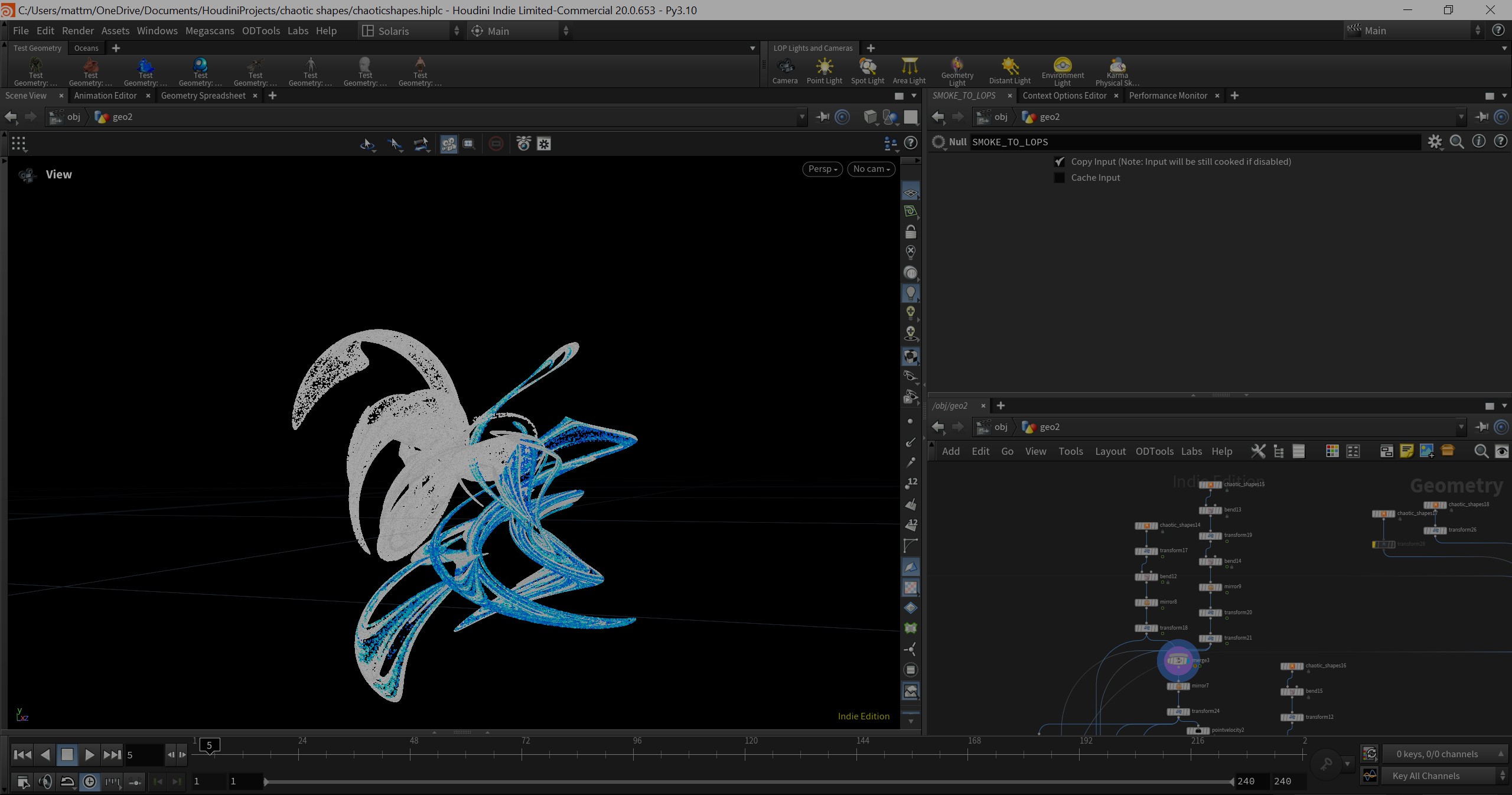
Task: Open the Megascans menu
Action: [x=210, y=31]
